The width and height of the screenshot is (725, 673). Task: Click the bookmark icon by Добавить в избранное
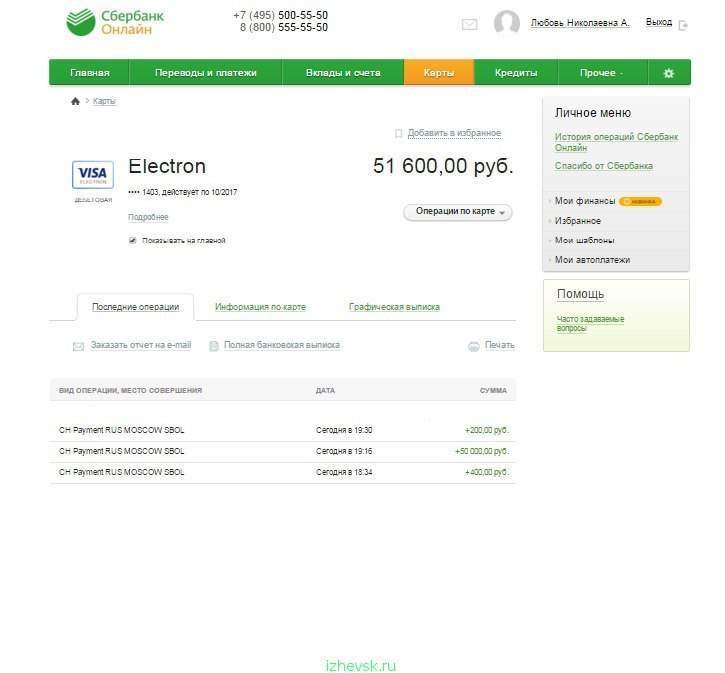(399, 134)
